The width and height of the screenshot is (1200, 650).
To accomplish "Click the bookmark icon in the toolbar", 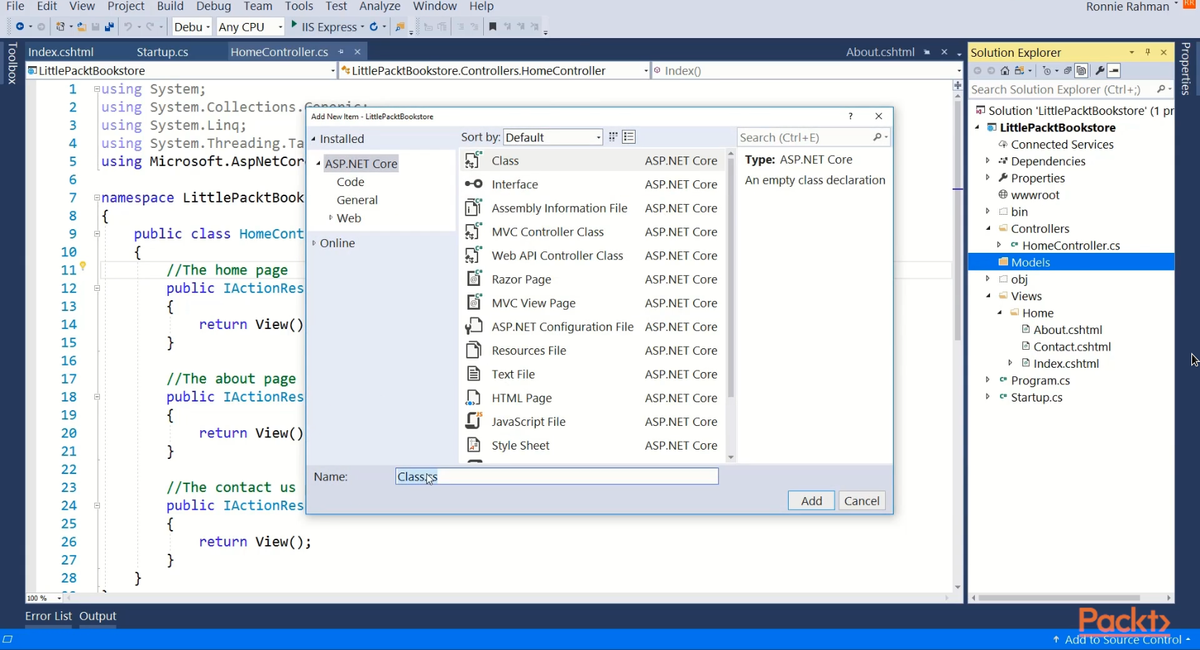I will (x=492, y=27).
